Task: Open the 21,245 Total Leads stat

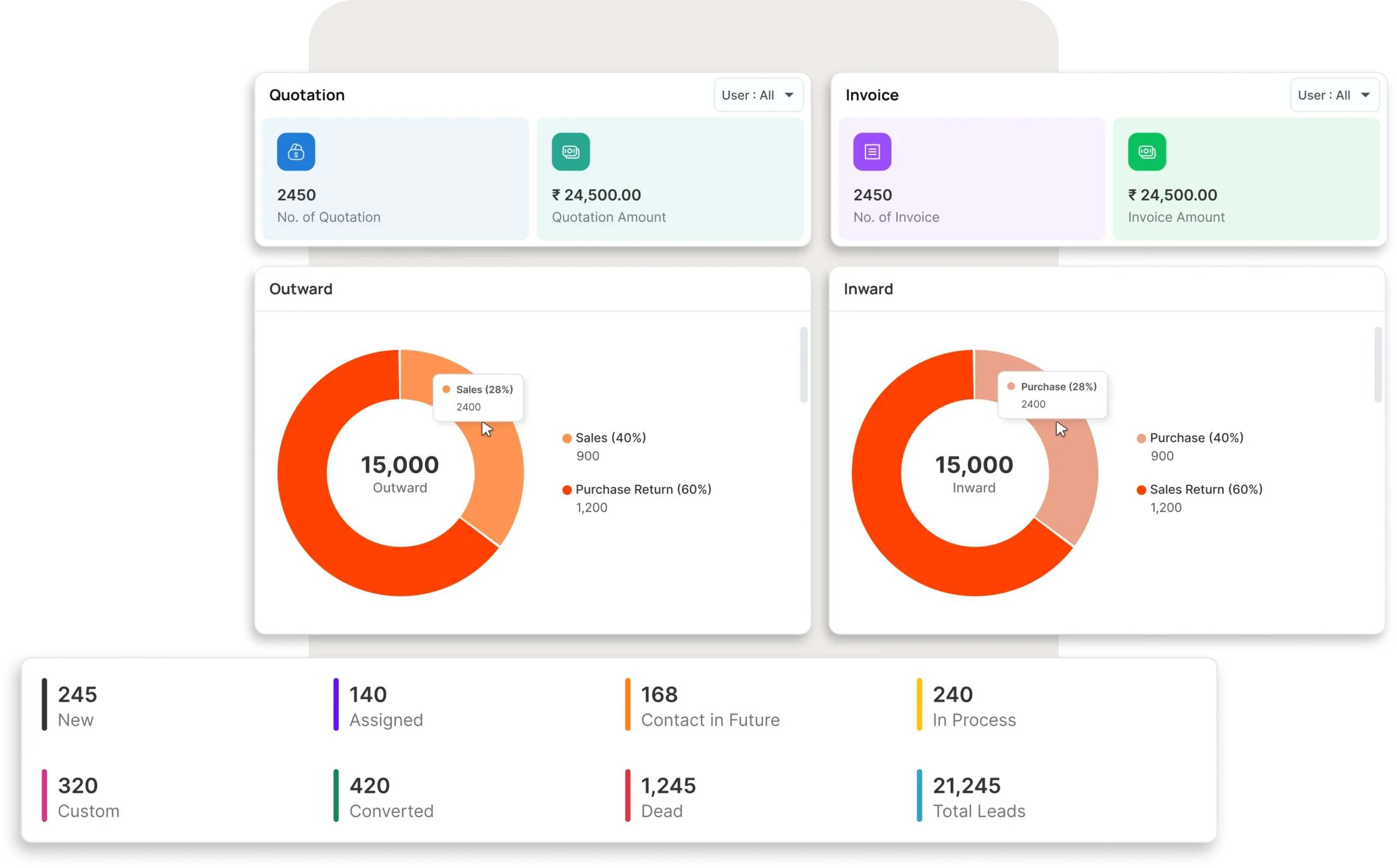Action: 971,797
